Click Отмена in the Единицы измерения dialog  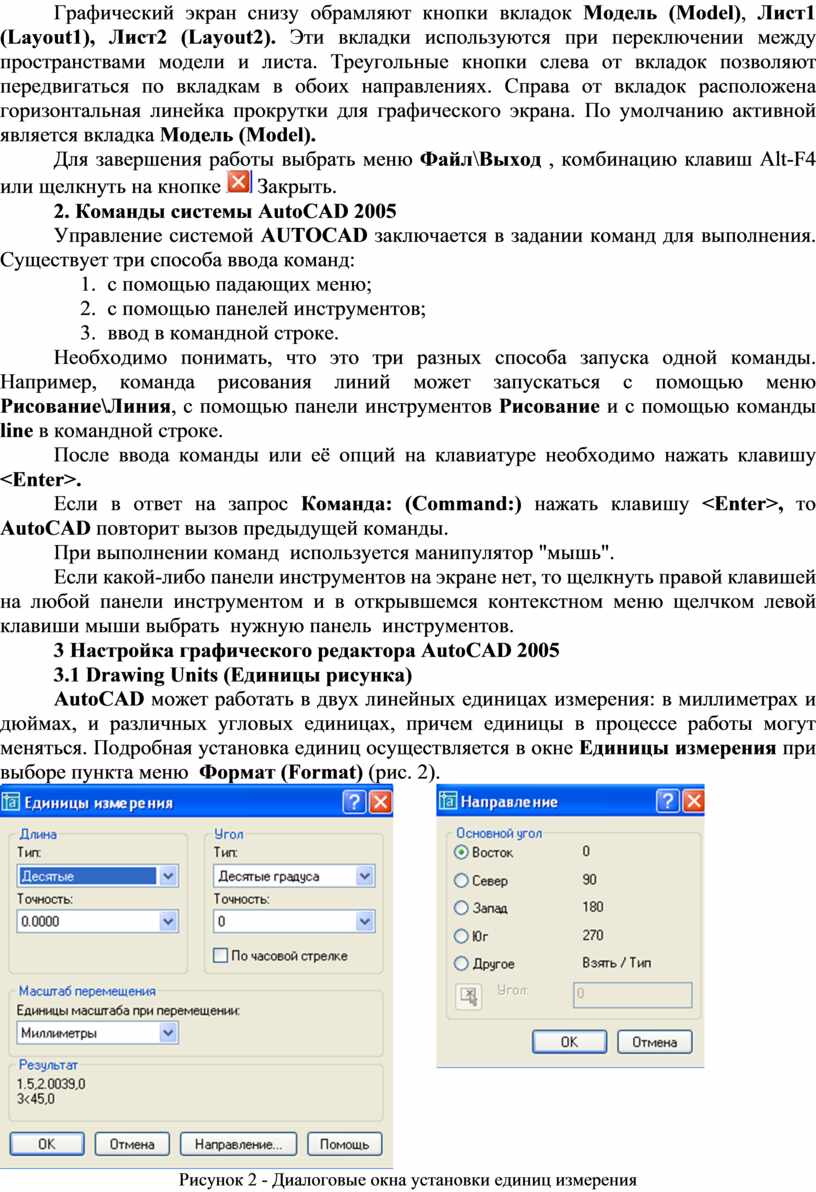[132, 1144]
